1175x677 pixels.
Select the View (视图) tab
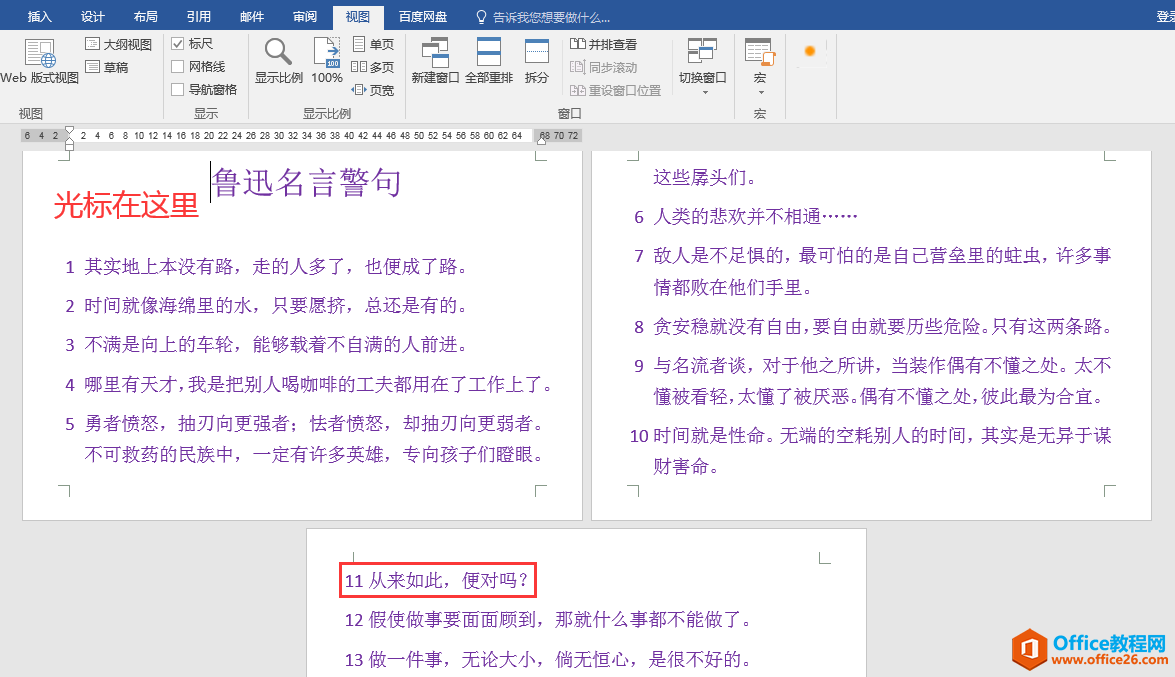[357, 16]
